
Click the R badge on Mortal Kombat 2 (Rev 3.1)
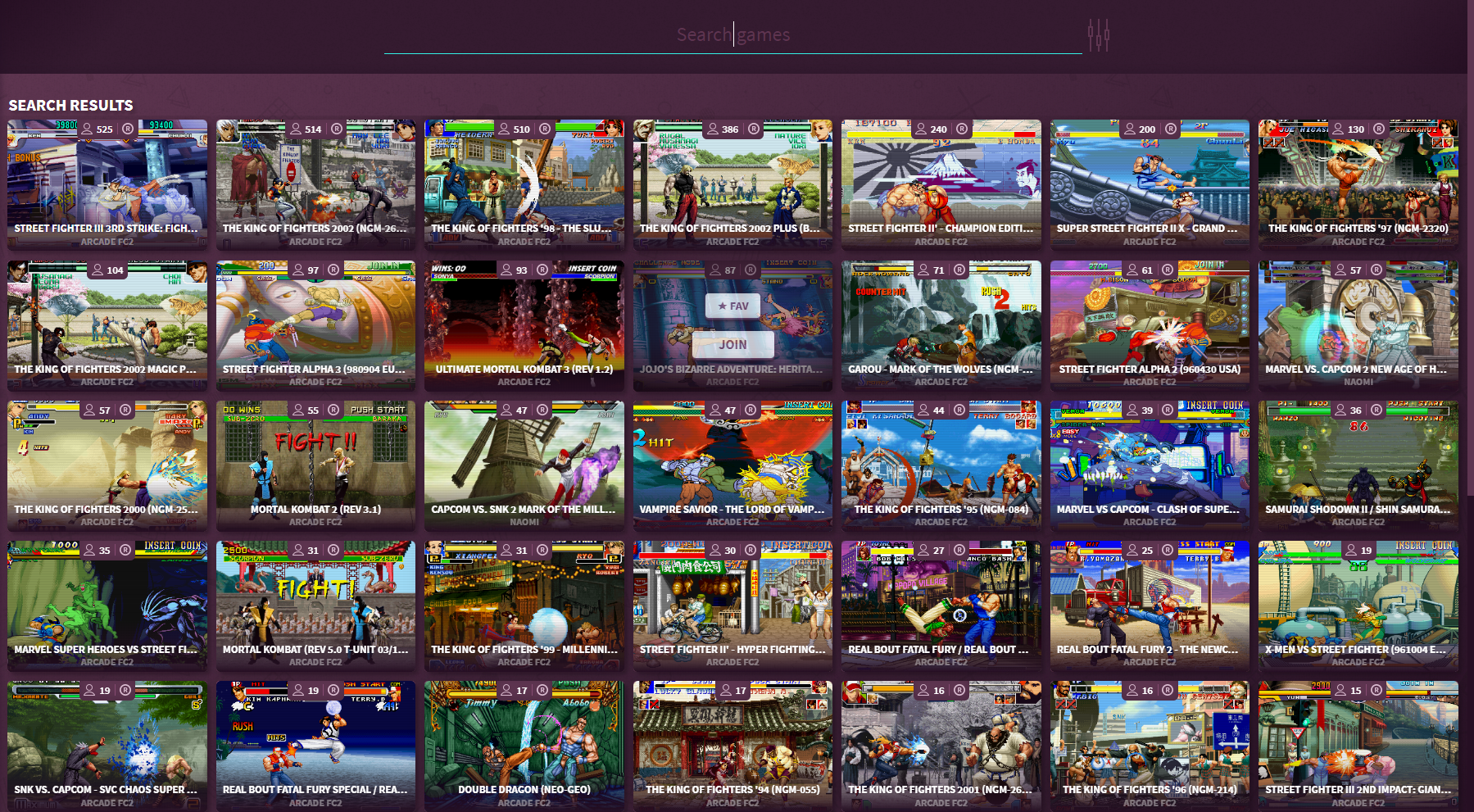pyautogui.click(x=333, y=411)
